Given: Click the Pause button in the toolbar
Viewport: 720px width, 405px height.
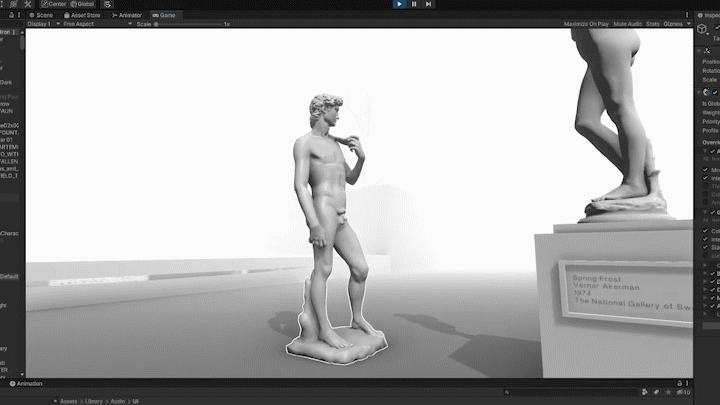Looking at the screenshot, I should tap(414, 4).
